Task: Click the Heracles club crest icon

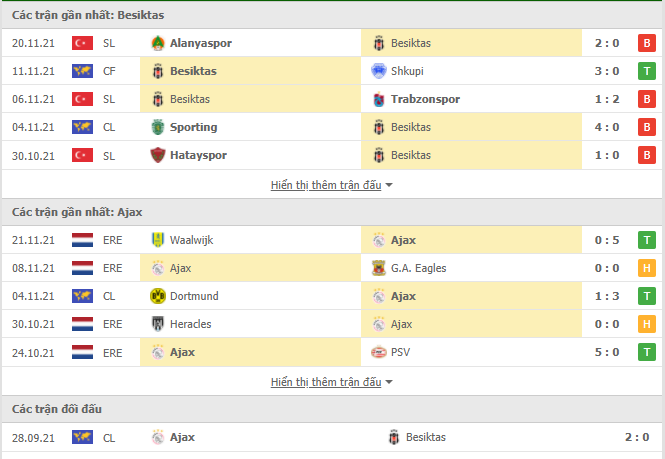Action: (158, 324)
